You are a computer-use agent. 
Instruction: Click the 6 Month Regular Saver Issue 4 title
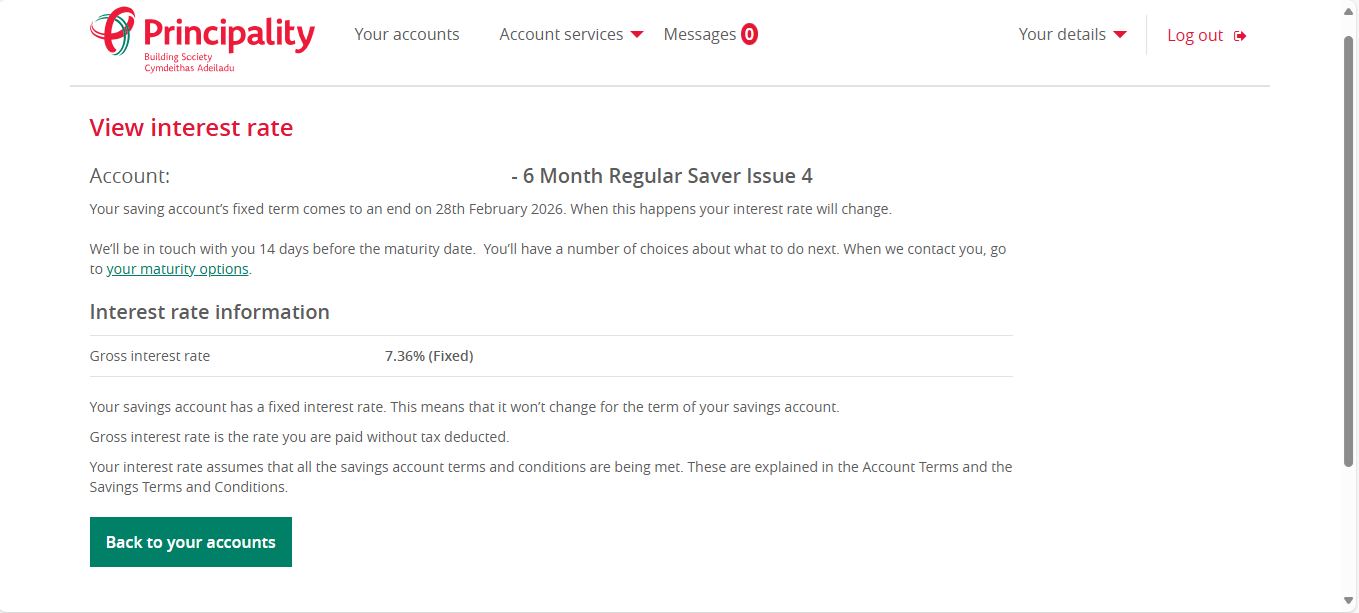coord(668,176)
